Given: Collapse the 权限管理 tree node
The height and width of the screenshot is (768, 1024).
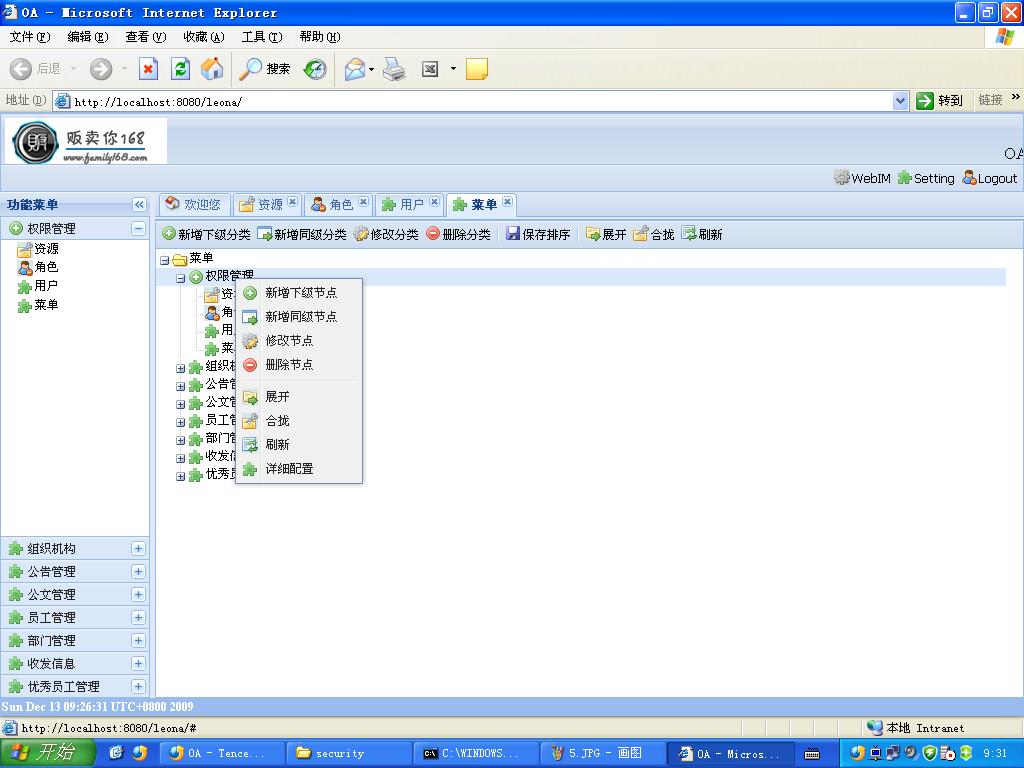Looking at the screenshot, I should tap(180, 278).
